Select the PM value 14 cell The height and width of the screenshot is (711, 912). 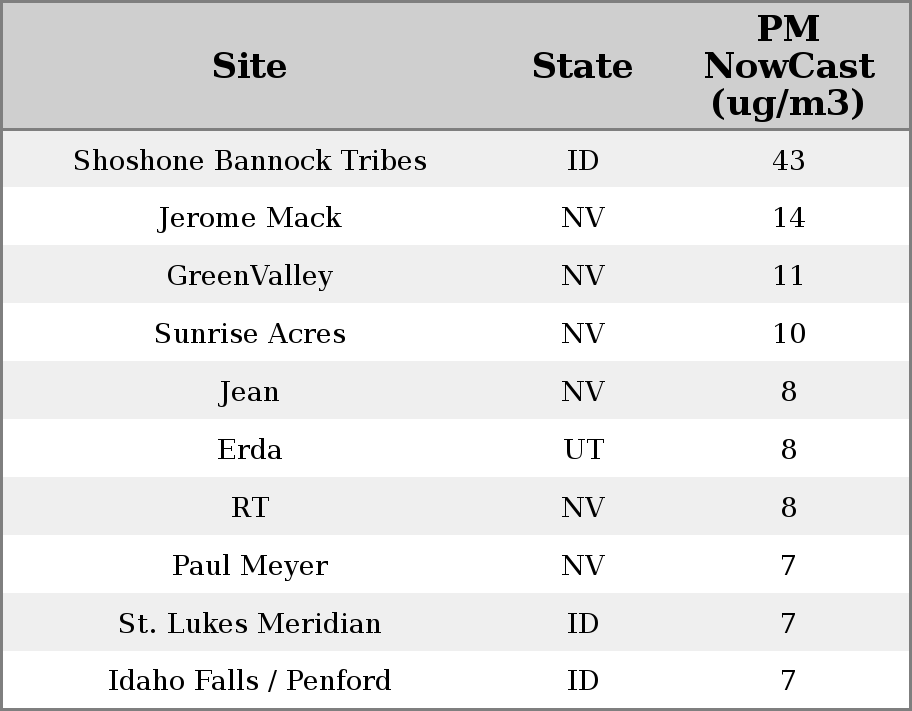pyautogui.click(x=788, y=218)
